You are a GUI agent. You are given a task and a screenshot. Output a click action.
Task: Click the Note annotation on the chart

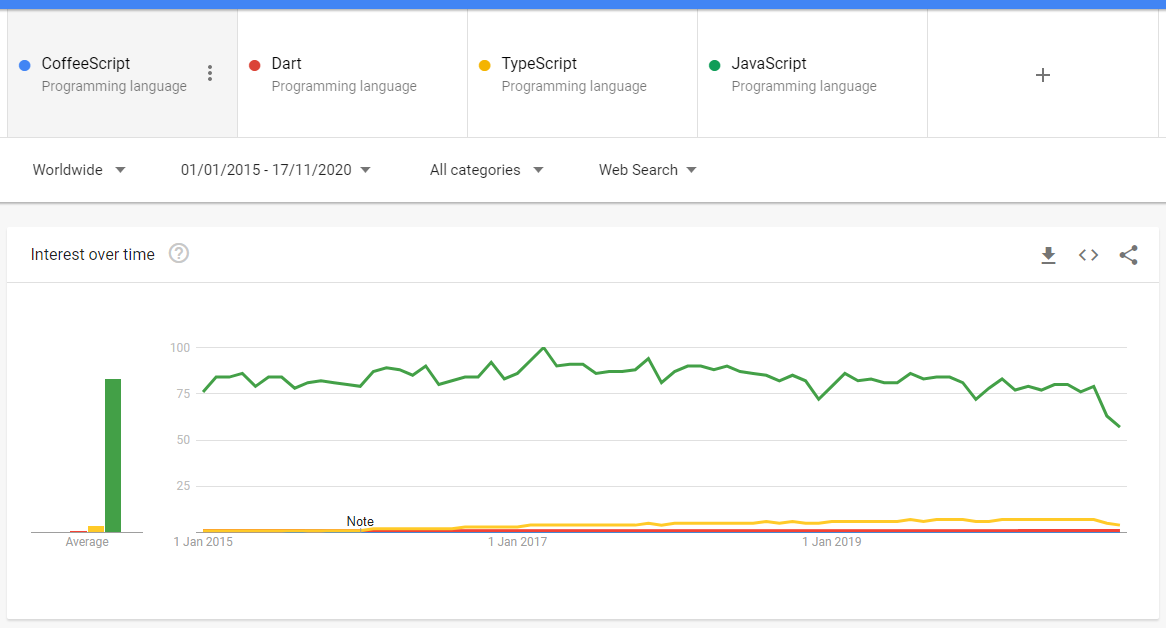click(x=359, y=521)
